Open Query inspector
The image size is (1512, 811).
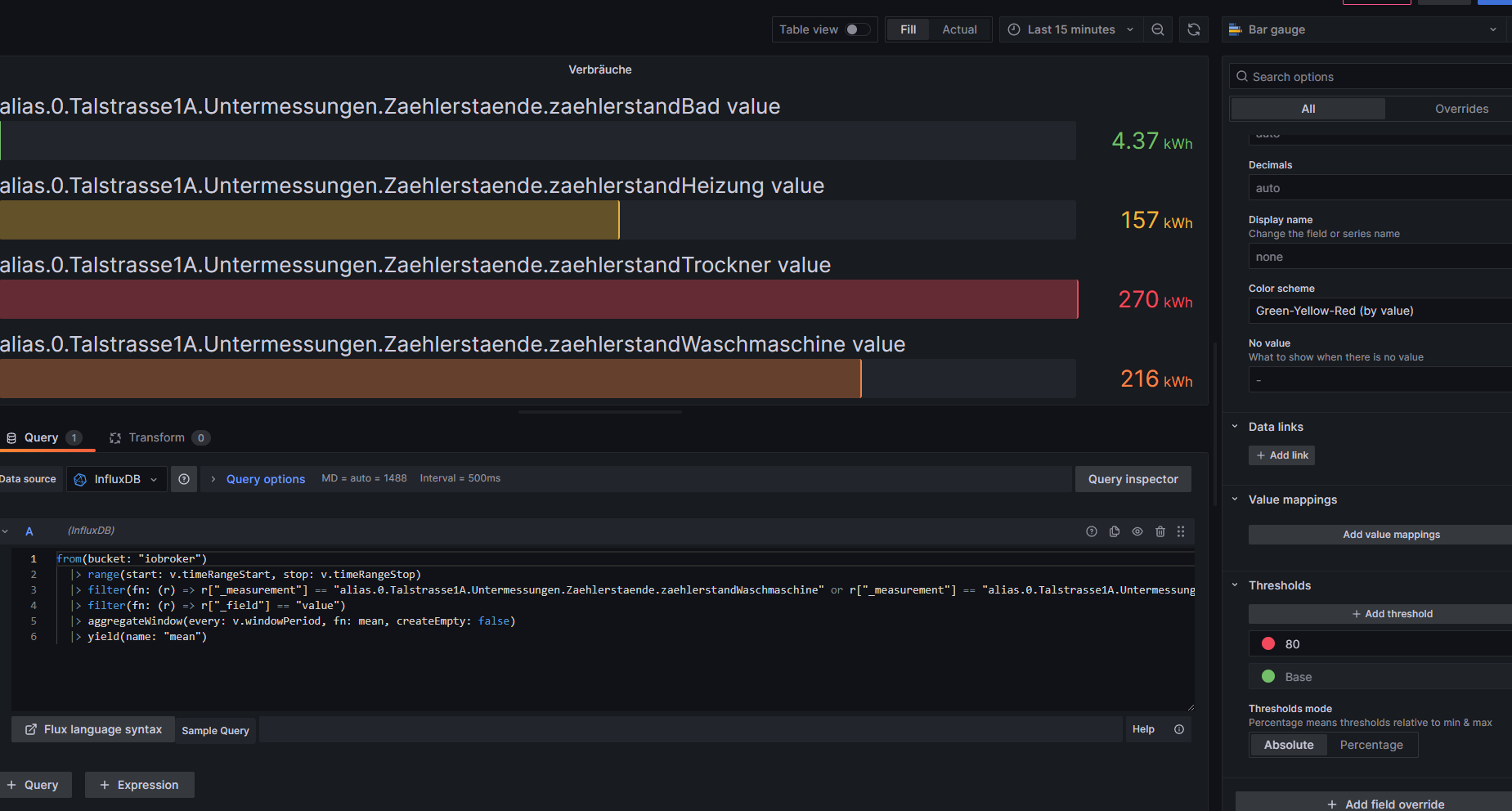[1133, 479]
